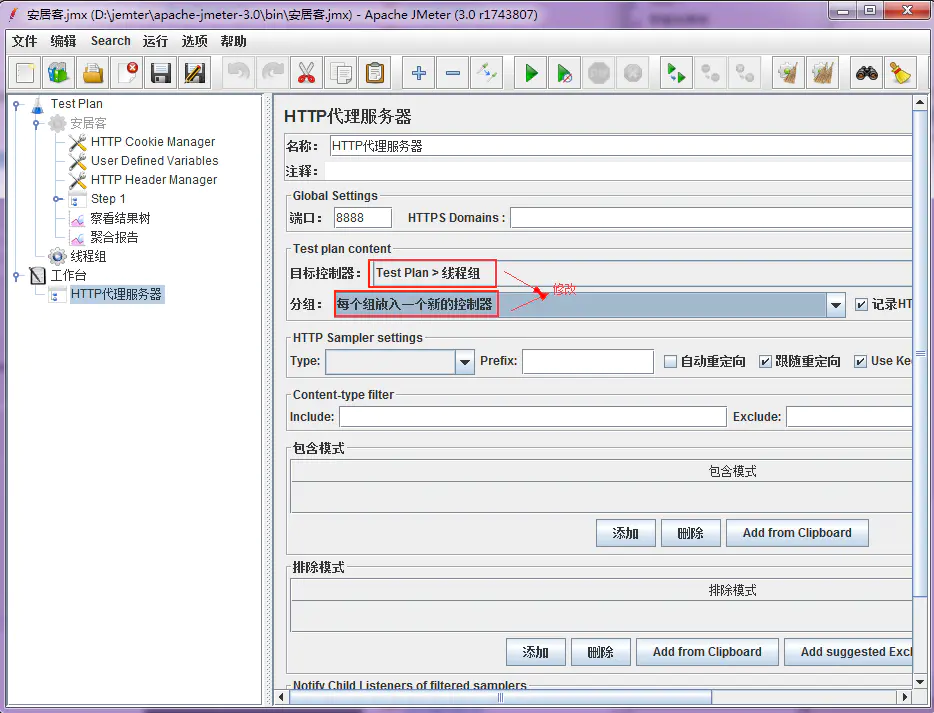Open the 编辑 menu
Viewport: 934px width, 713px height.
pyautogui.click(x=63, y=41)
